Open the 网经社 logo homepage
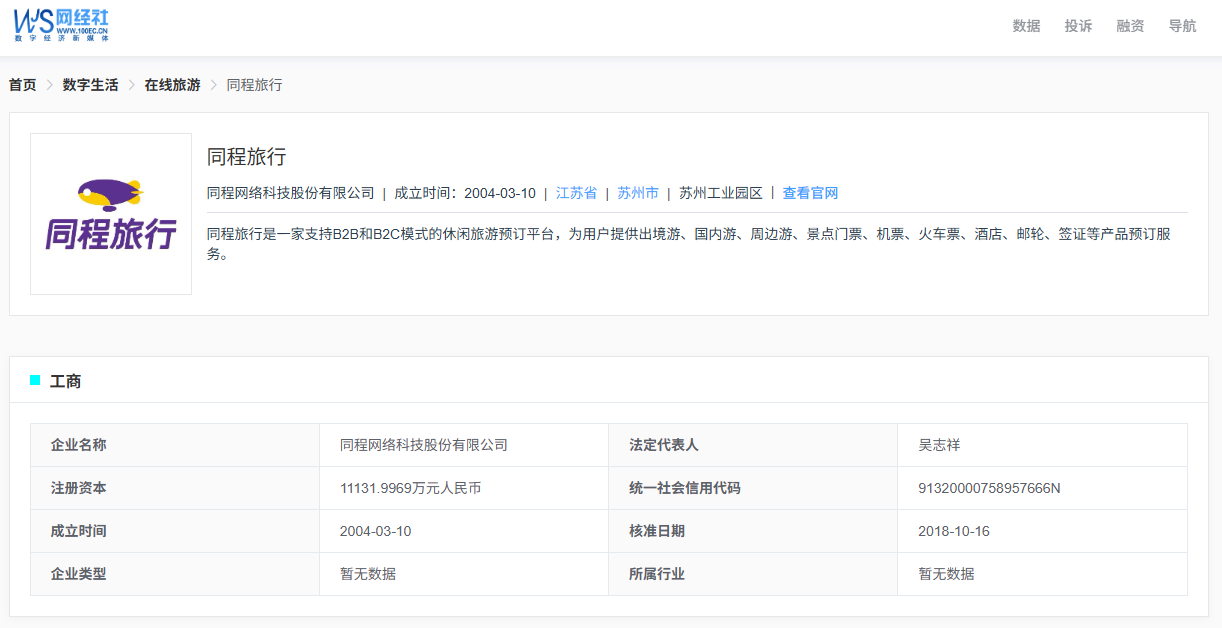Screen dimensions: 1222x628 (x=61, y=25)
